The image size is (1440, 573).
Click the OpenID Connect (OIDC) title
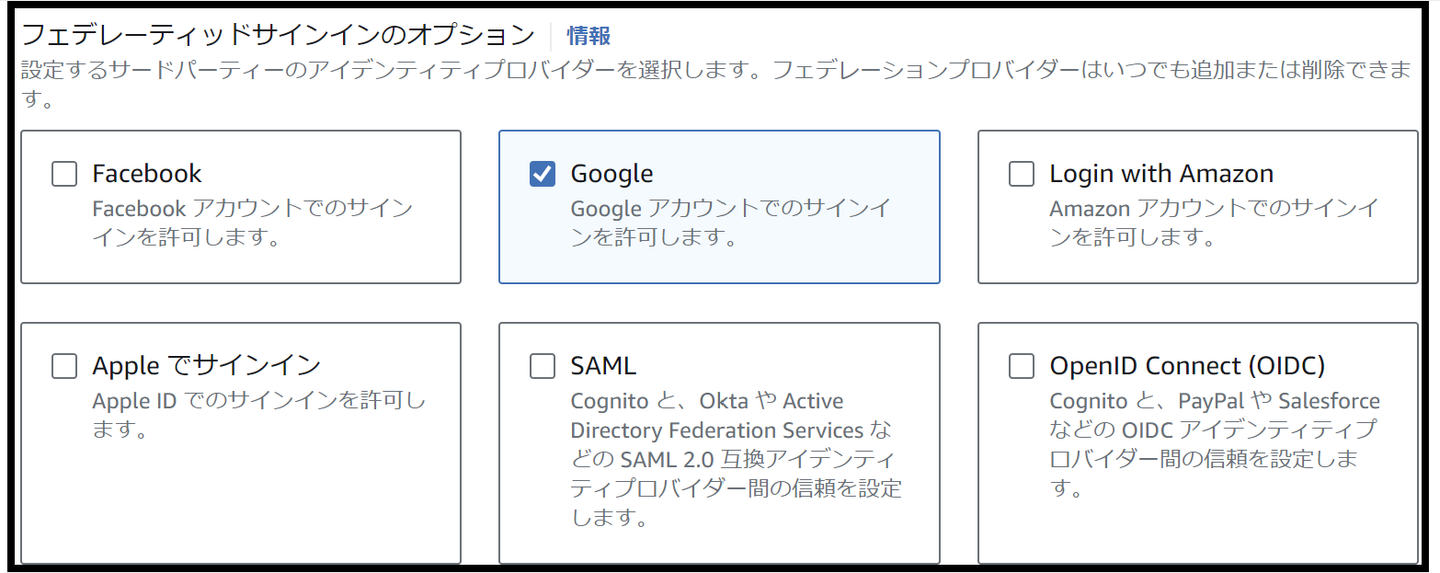1187,366
